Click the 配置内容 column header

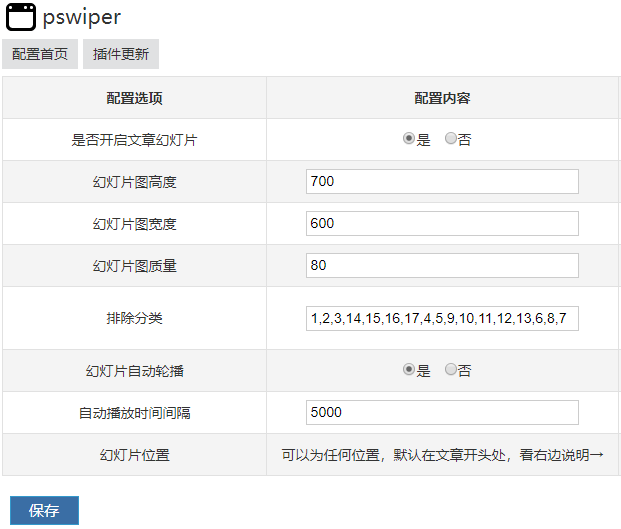442,98
